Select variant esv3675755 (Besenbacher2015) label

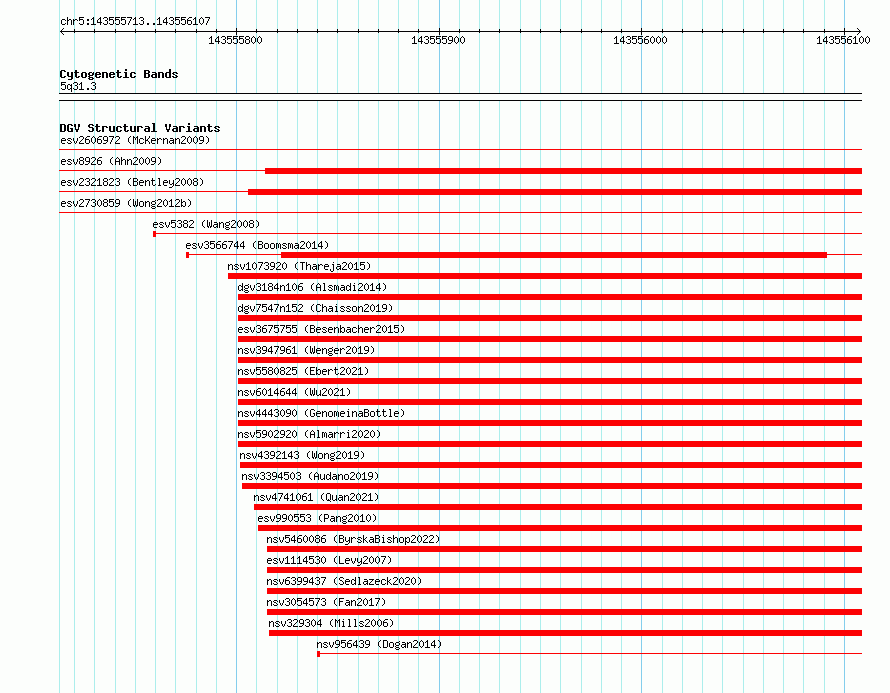tap(321, 329)
